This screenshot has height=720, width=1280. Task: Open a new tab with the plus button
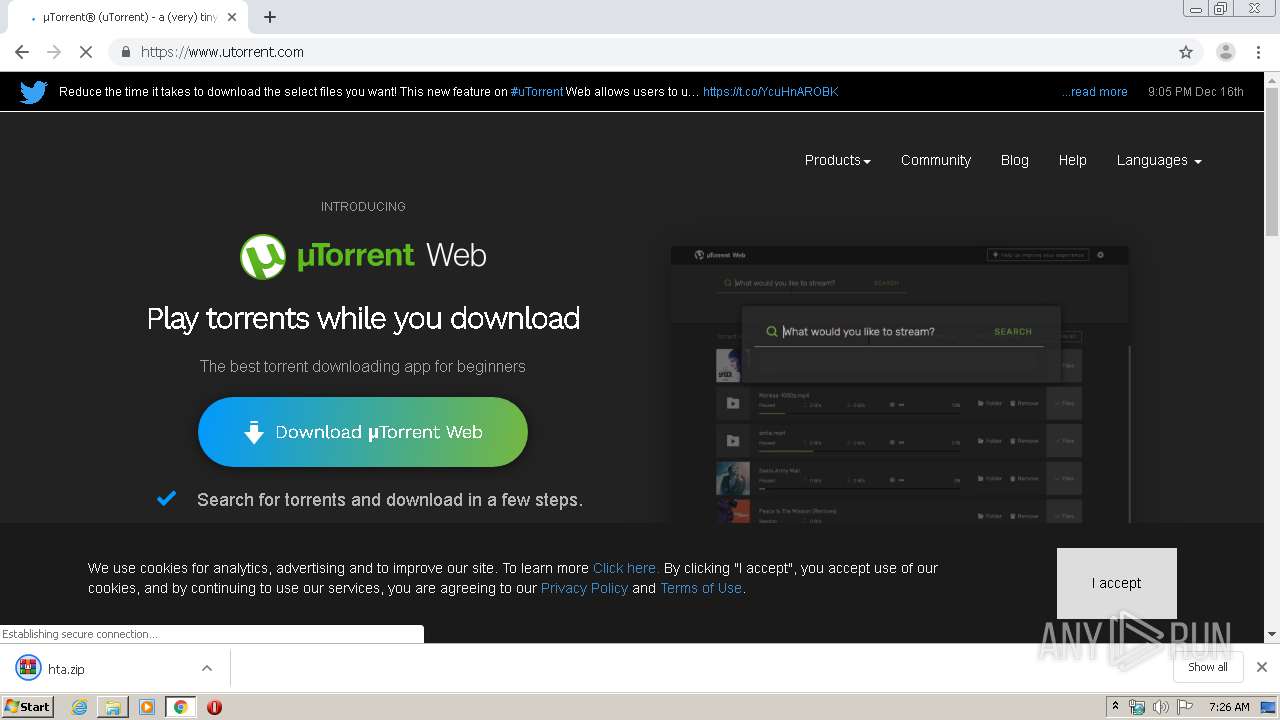click(x=270, y=17)
